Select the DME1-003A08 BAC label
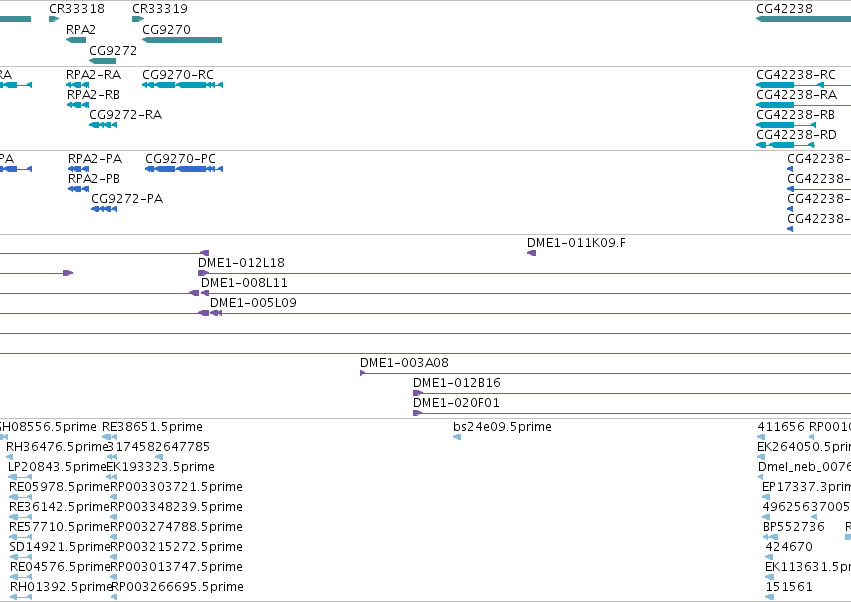The image size is (851, 602). point(404,363)
